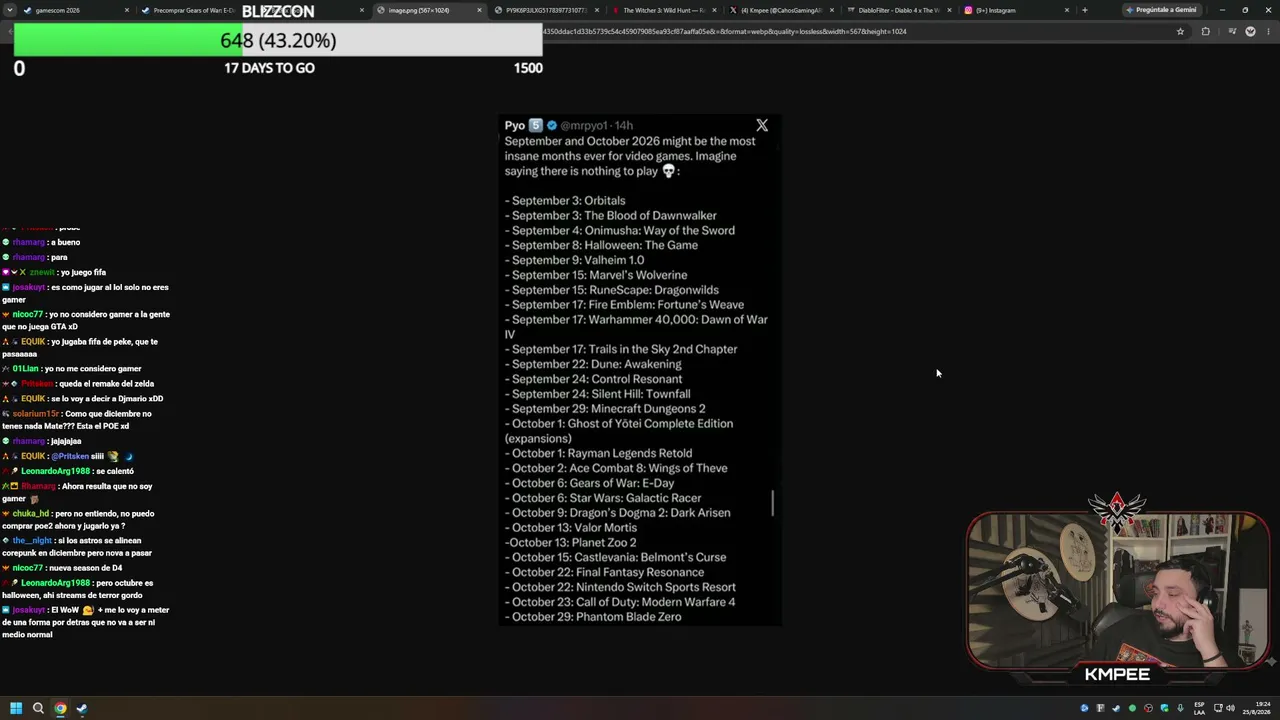Click chat message 'se calentó'
This screenshot has width=1280, height=720.
pos(115,471)
